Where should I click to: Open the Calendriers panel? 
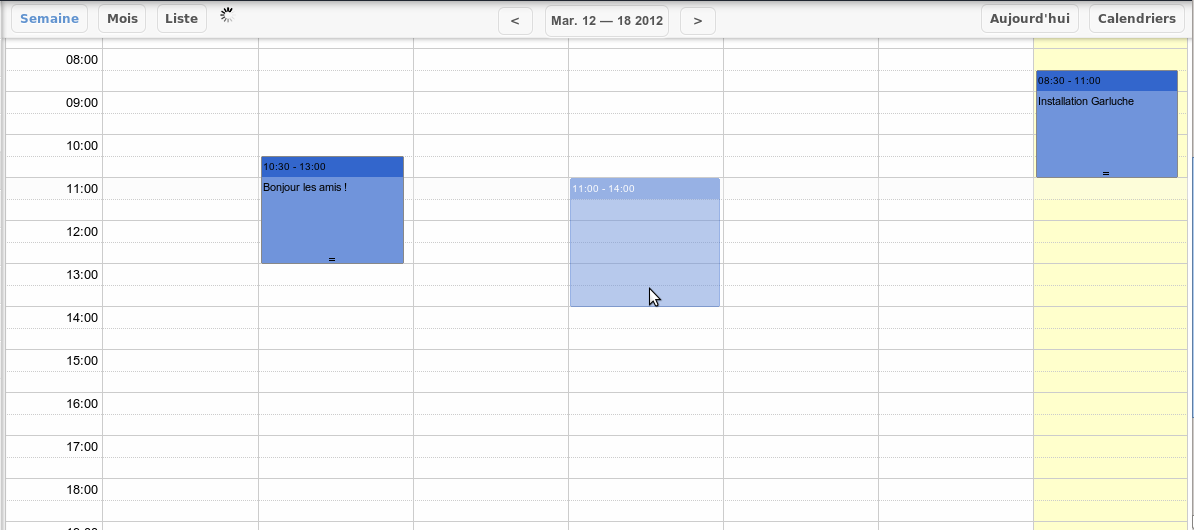pos(1138,19)
